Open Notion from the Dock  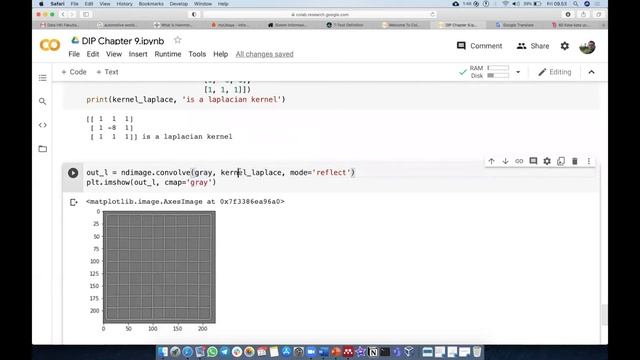(x=373, y=352)
